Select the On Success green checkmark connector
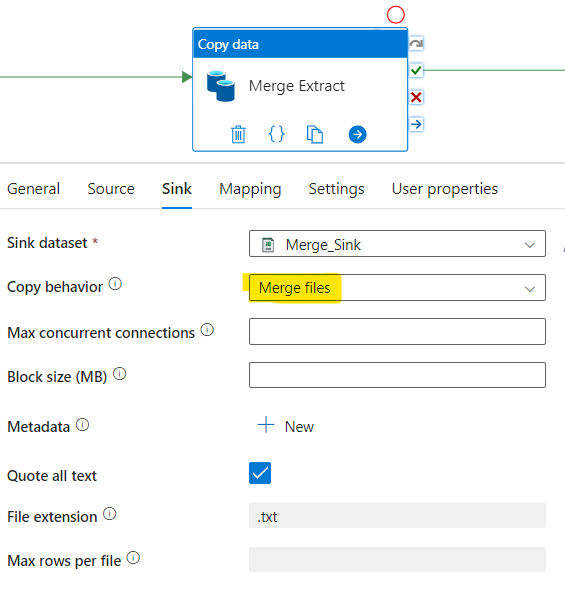The height and width of the screenshot is (595, 565). (416, 70)
